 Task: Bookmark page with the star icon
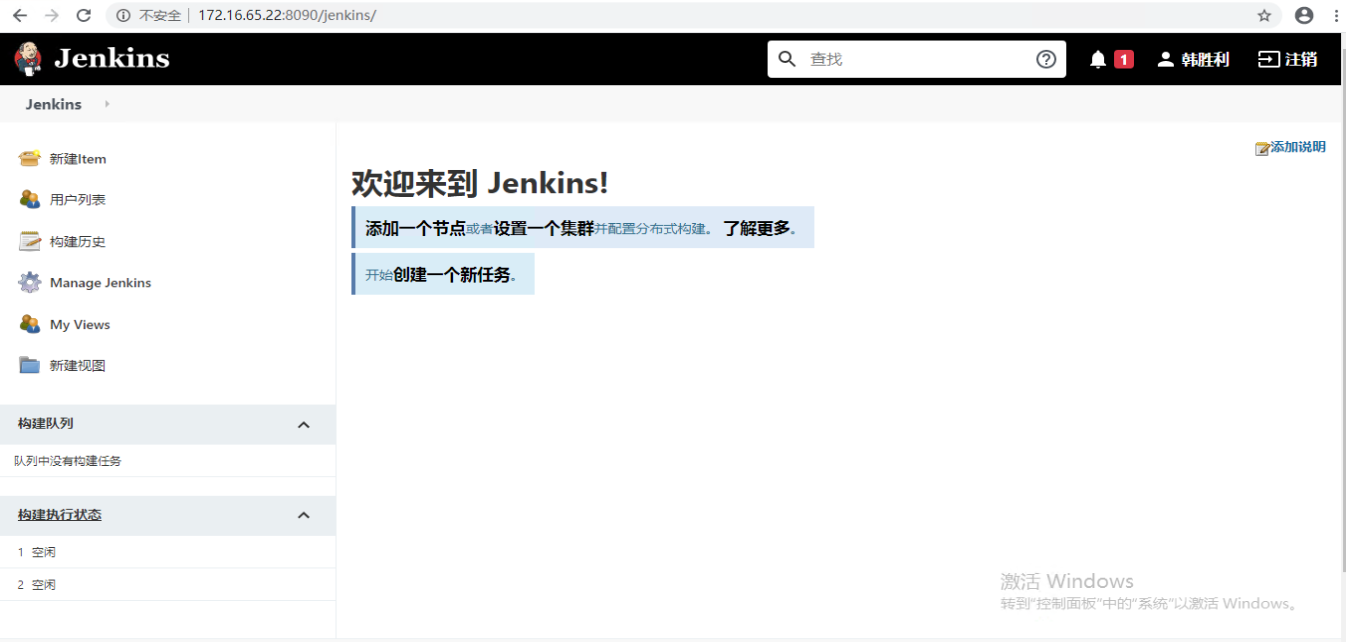(1264, 16)
